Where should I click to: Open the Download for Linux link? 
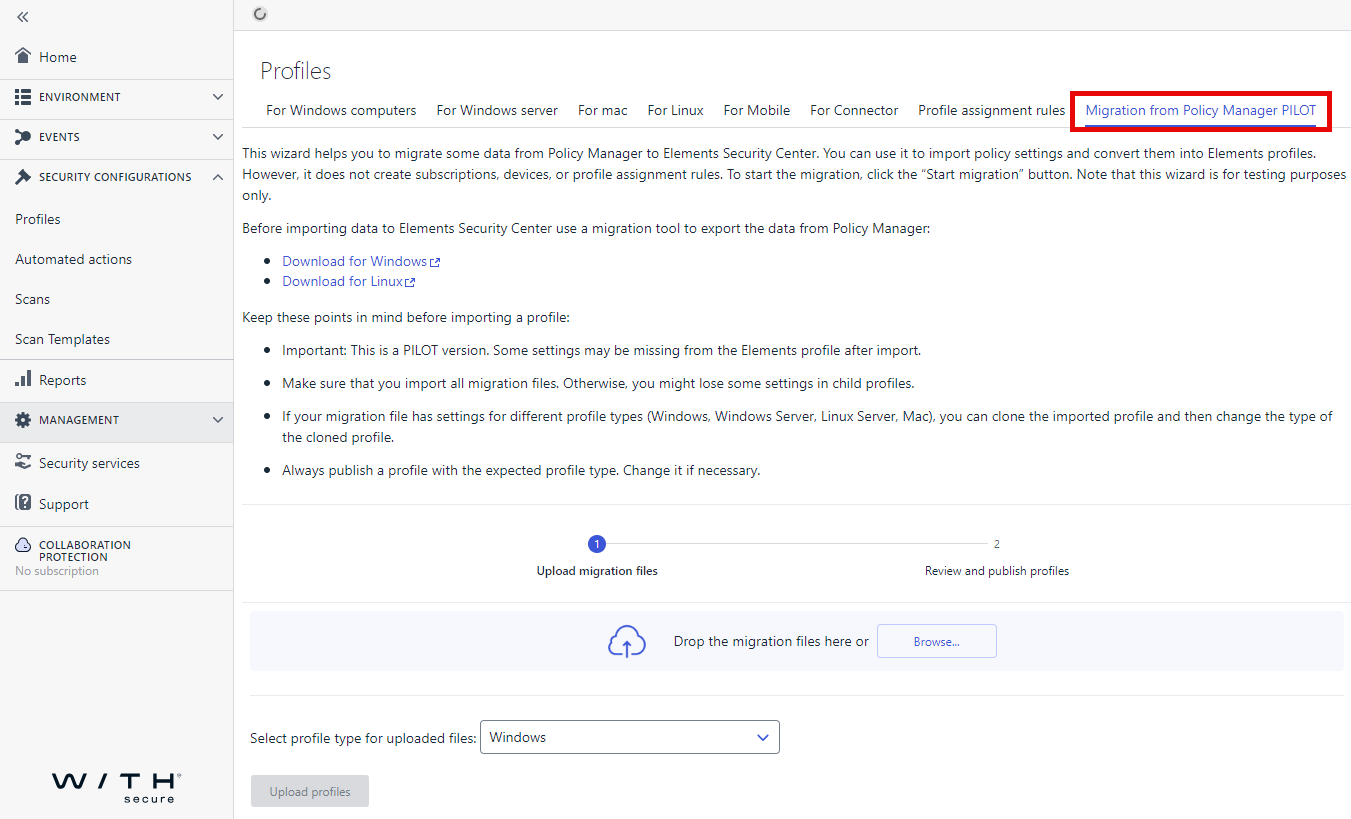coord(343,281)
